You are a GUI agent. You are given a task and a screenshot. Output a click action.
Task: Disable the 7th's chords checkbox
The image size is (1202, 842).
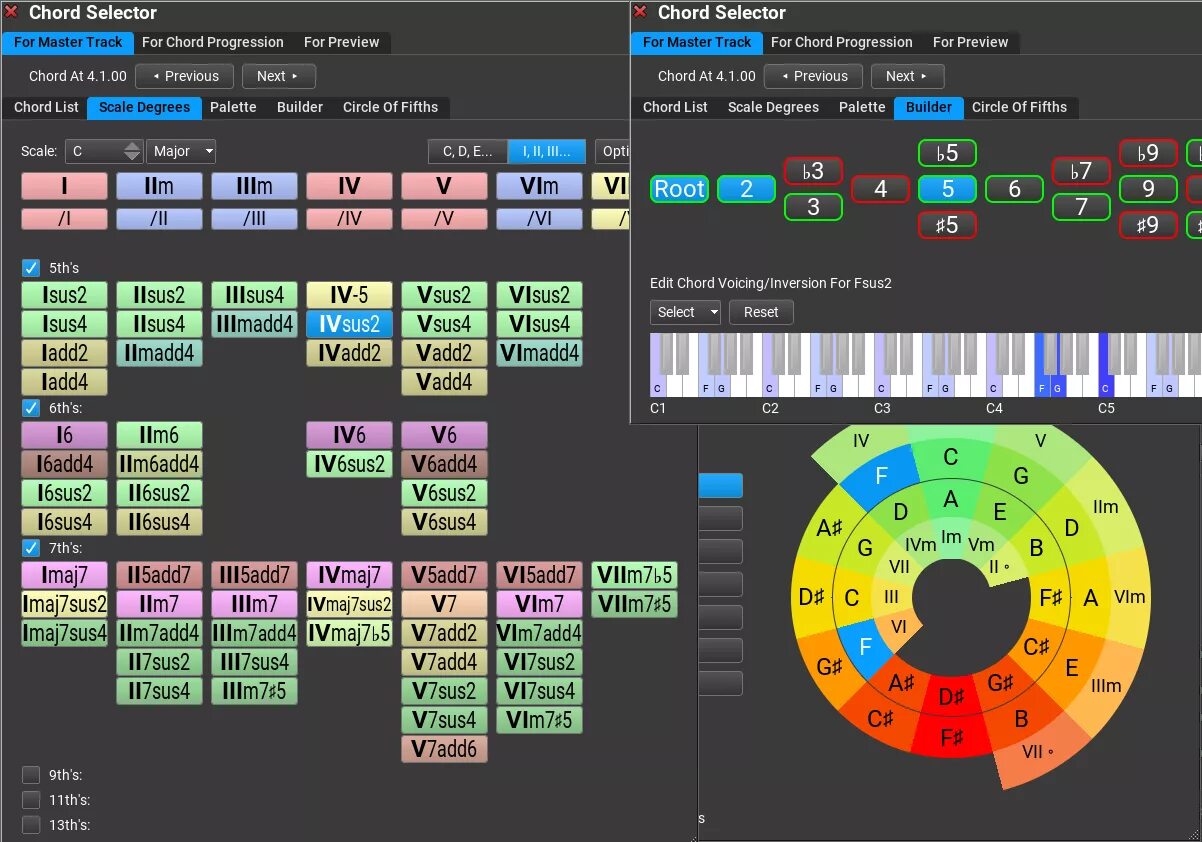pyautogui.click(x=31, y=547)
